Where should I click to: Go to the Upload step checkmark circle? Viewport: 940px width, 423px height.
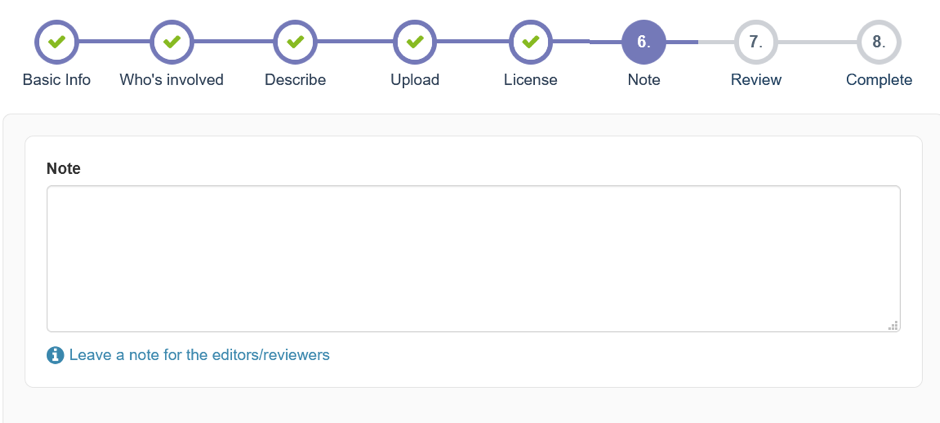click(415, 42)
